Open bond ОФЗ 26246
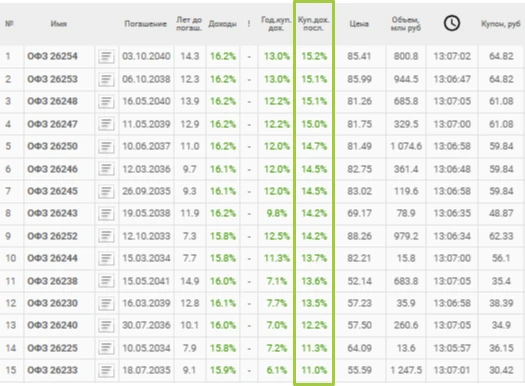Image resolution: width=525 pixels, height=386 pixels. (52, 169)
